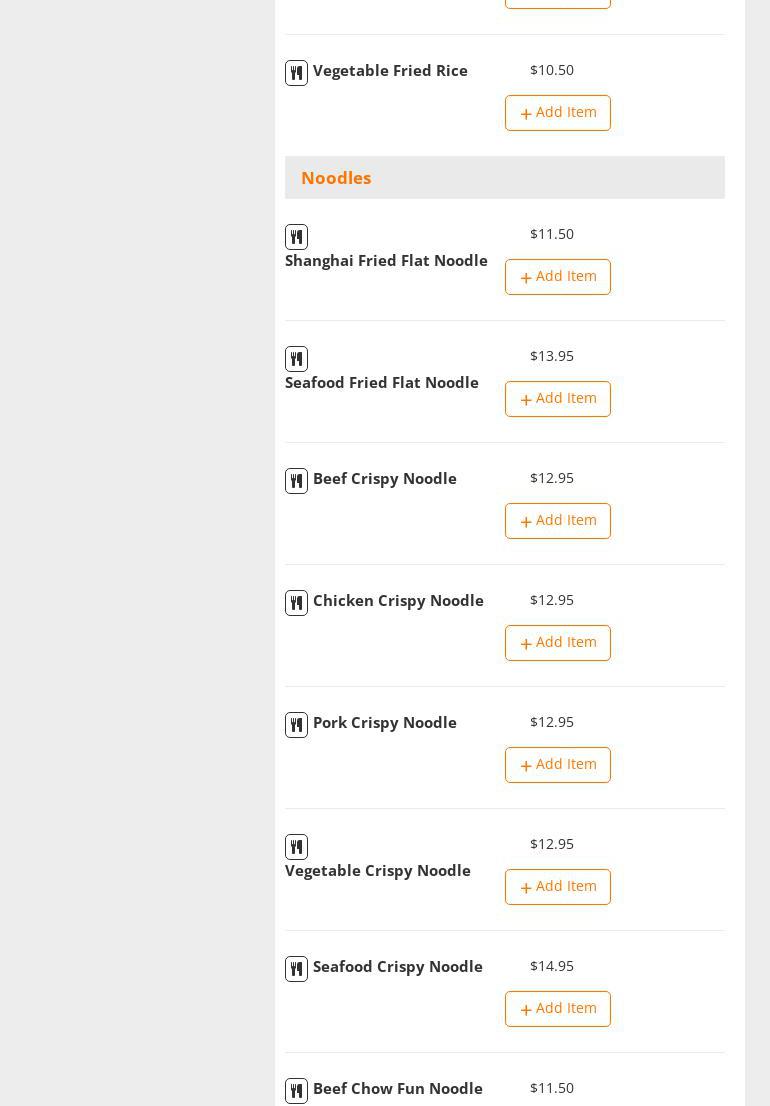Open the Seafood Crispy Noodle item name
770x1106 pixels.
coord(397,967)
